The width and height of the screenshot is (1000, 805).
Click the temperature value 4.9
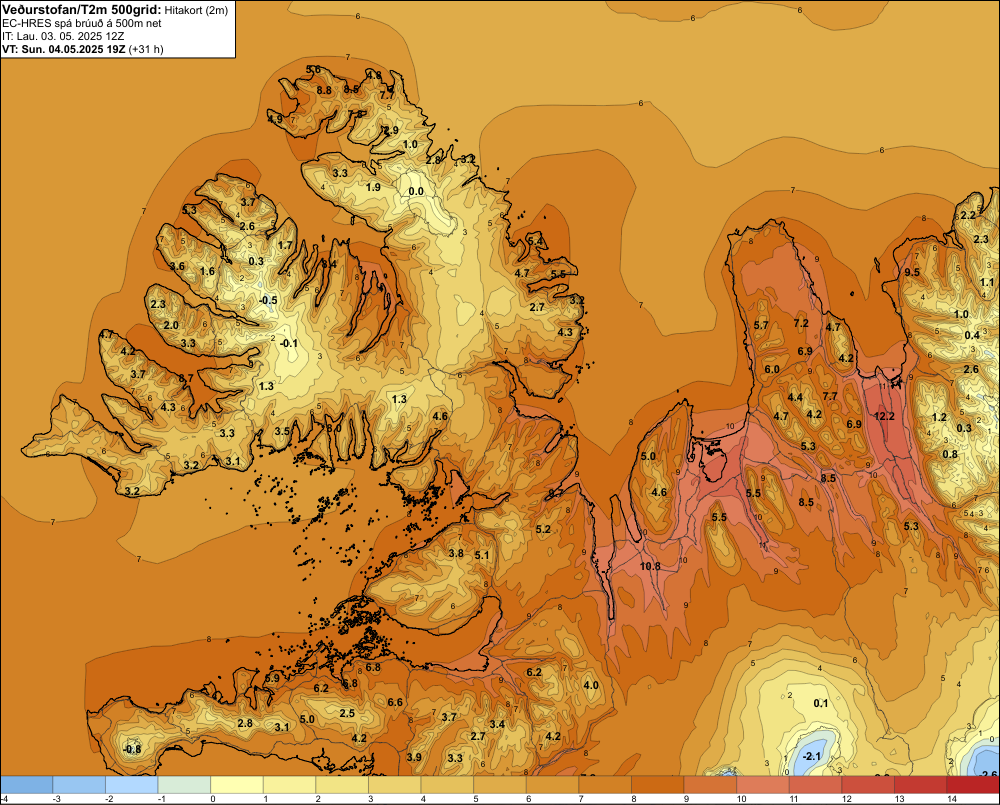[x=275, y=119]
